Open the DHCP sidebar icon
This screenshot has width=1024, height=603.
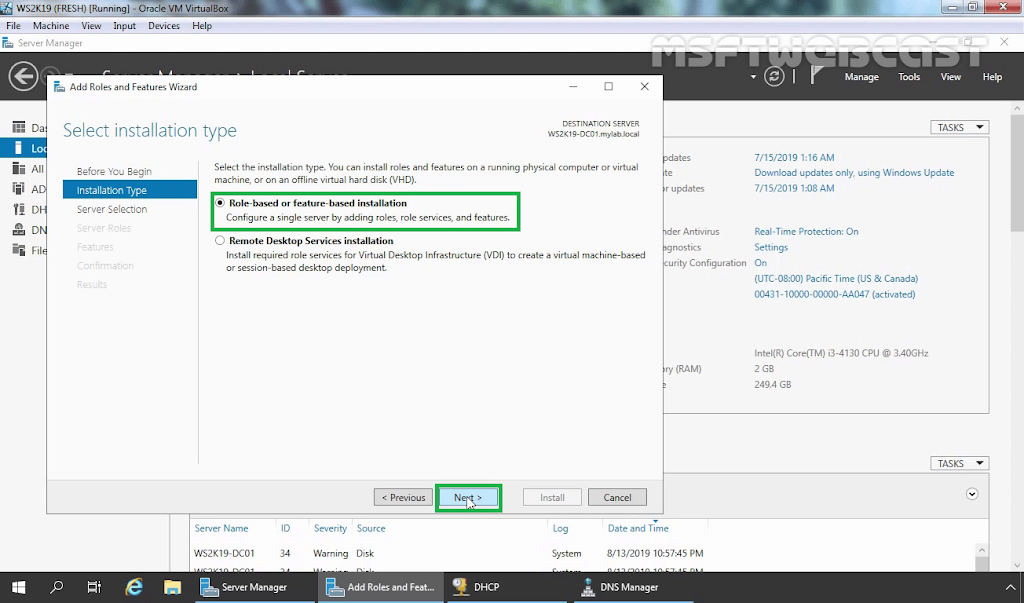(x=19, y=209)
